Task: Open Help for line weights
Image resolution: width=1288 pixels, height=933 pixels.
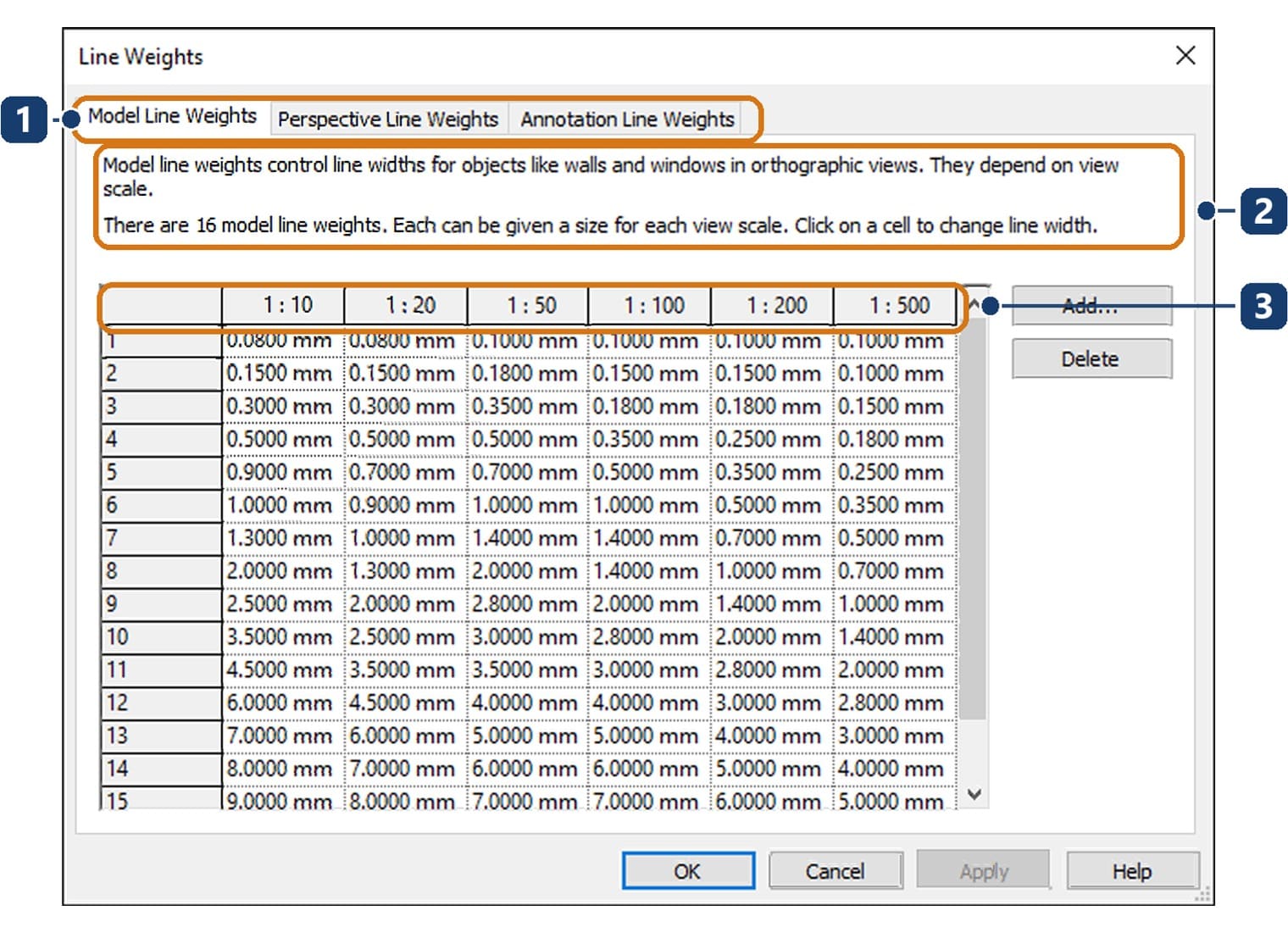Action: point(1132,871)
